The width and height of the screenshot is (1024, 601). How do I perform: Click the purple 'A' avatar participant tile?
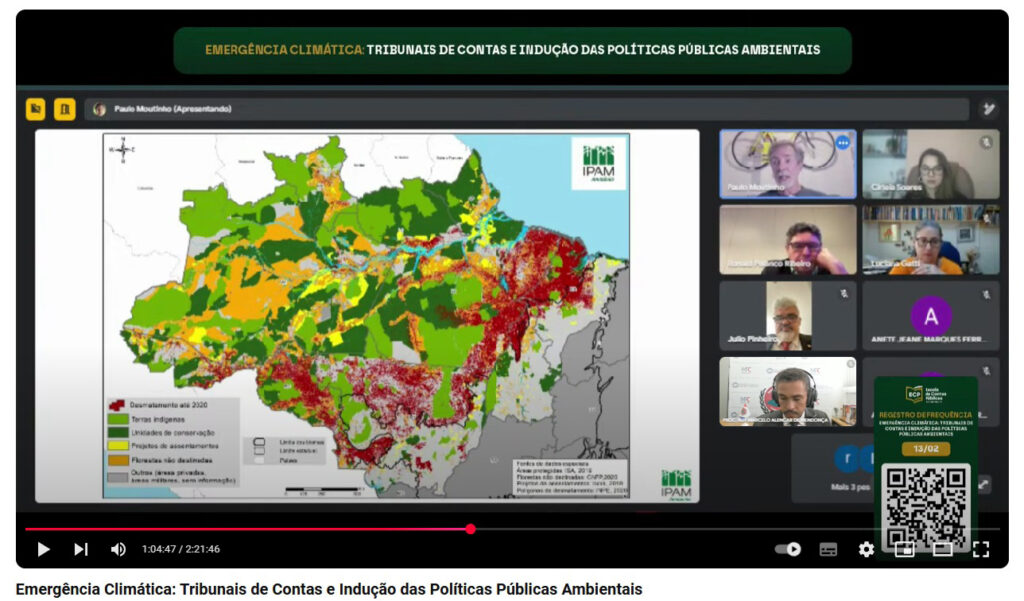coord(931,316)
